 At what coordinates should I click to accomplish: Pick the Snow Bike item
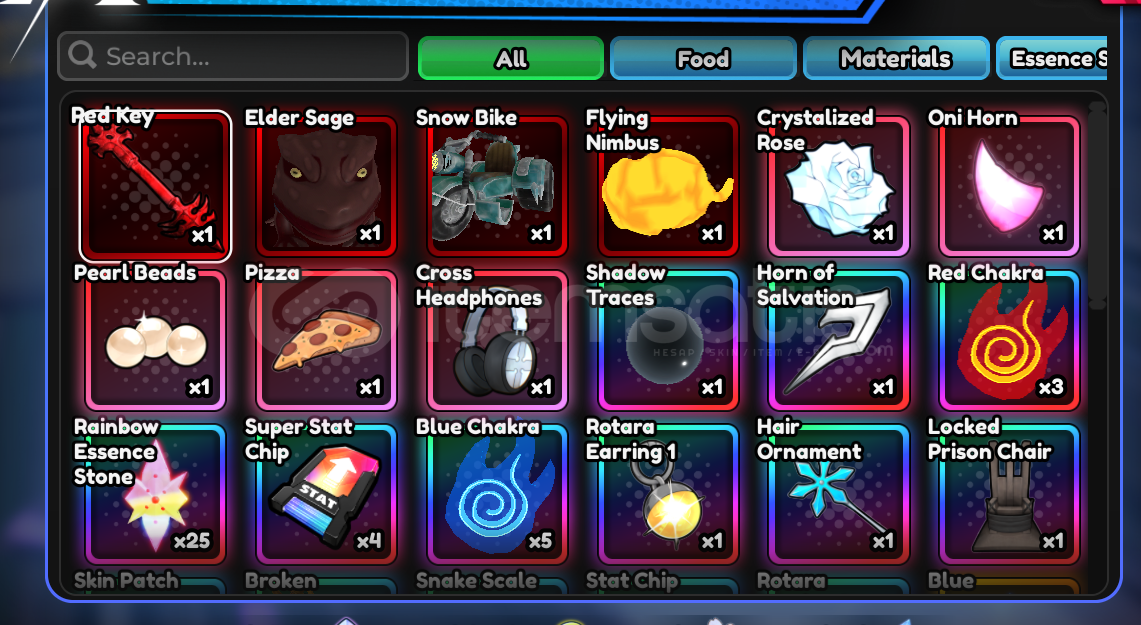pos(497,186)
